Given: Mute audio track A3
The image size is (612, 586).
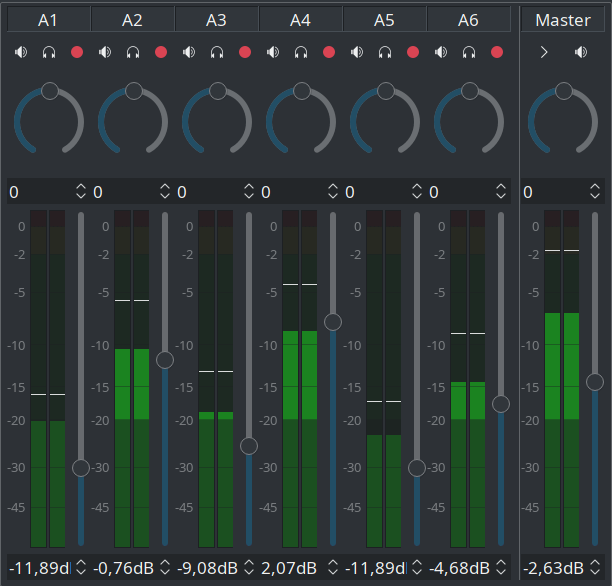Looking at the screenshot, I should pyautogui.click(x=189, y=52).
